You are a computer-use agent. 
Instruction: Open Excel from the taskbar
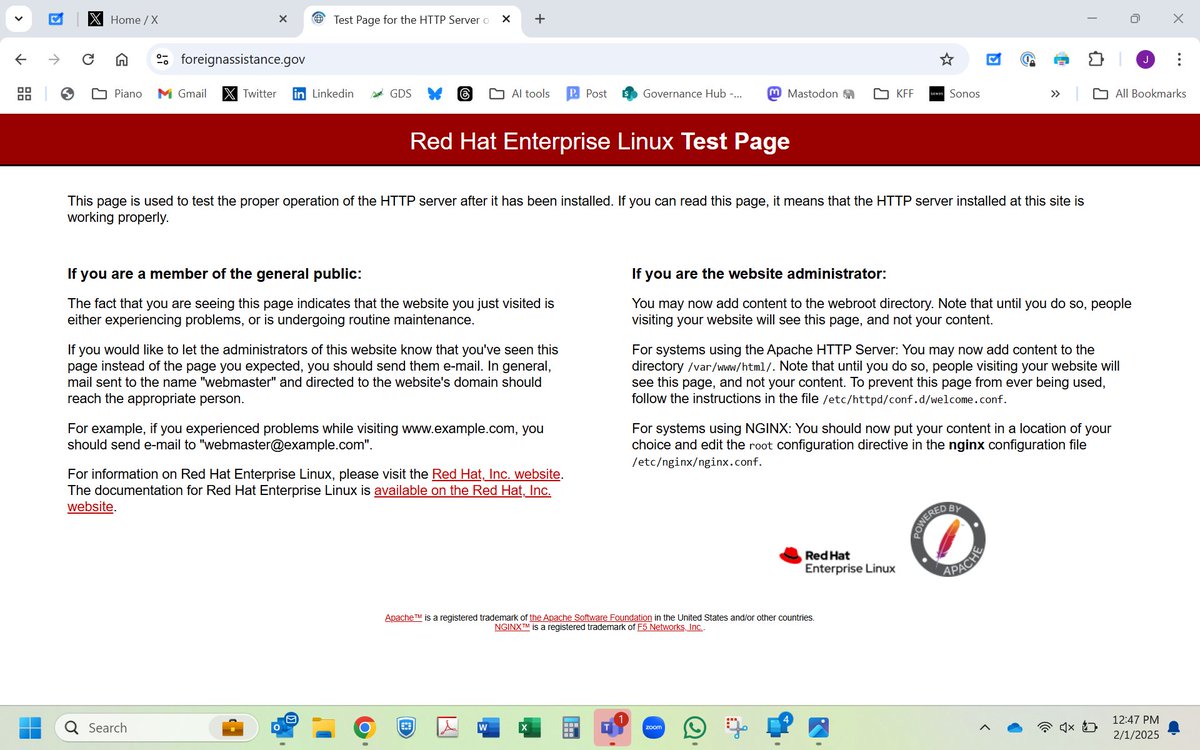coord(529,727)
